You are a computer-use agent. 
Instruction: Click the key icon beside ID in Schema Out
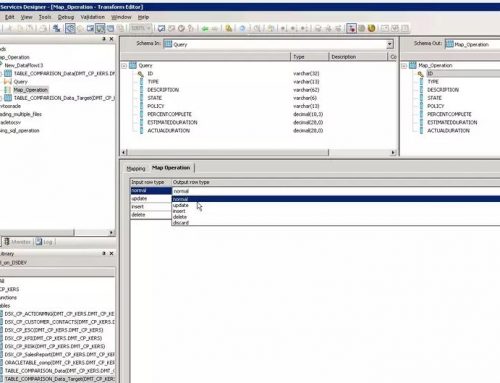(421, 74)
